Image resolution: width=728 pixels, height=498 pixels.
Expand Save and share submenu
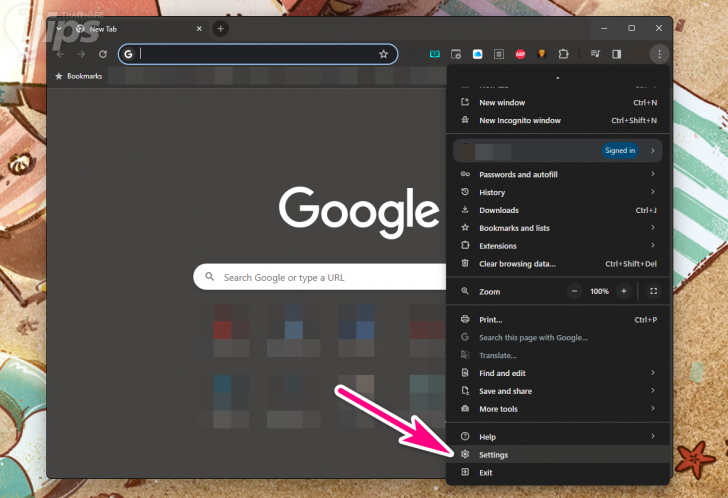(559, 391)
